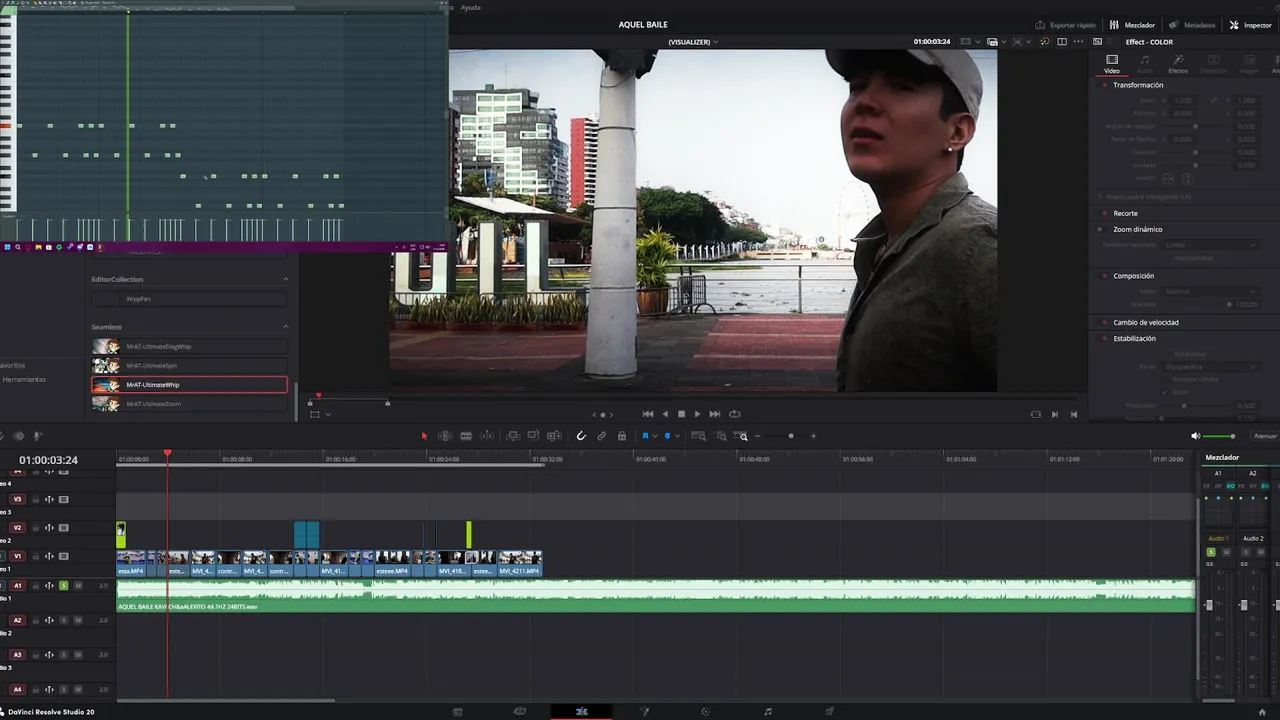
Task: Lock the V2 video track
Action: (x=36, y=527)
